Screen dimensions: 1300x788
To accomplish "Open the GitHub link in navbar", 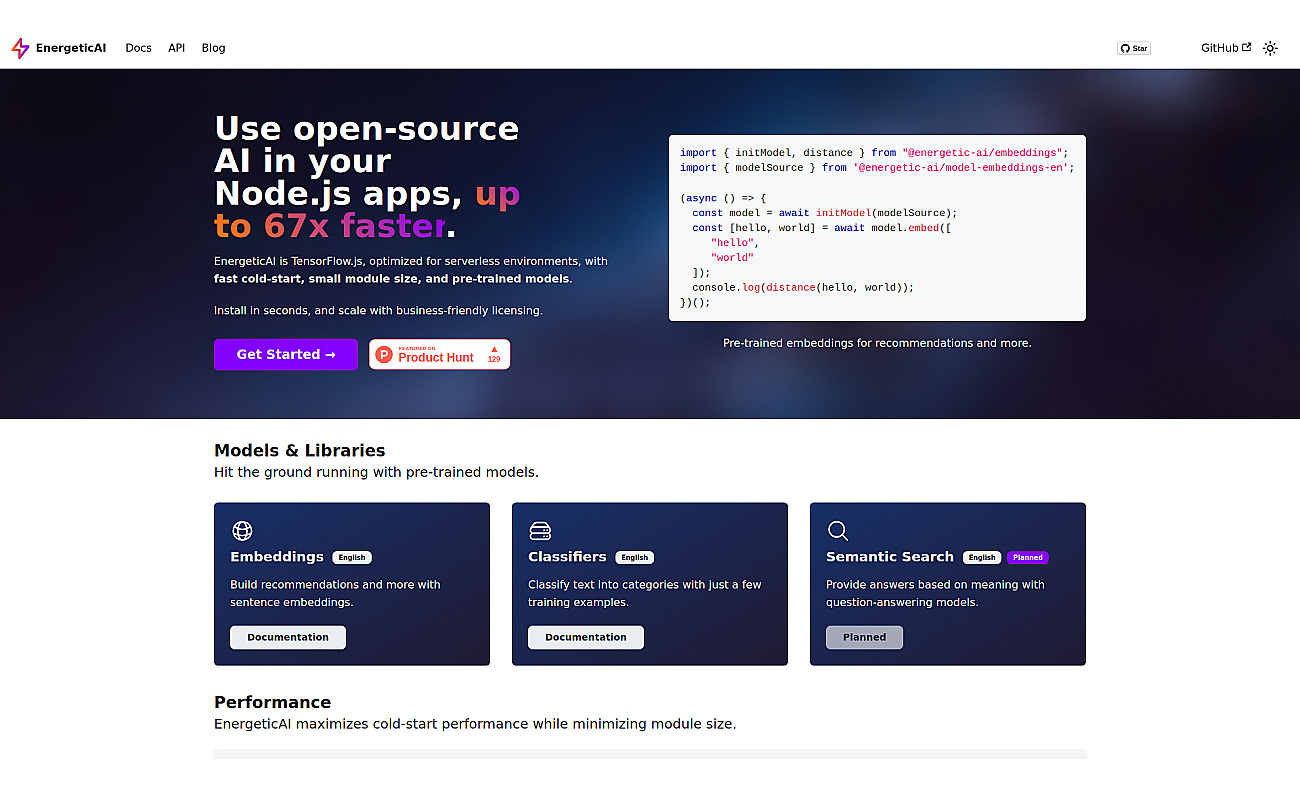I will point(1226,48).
